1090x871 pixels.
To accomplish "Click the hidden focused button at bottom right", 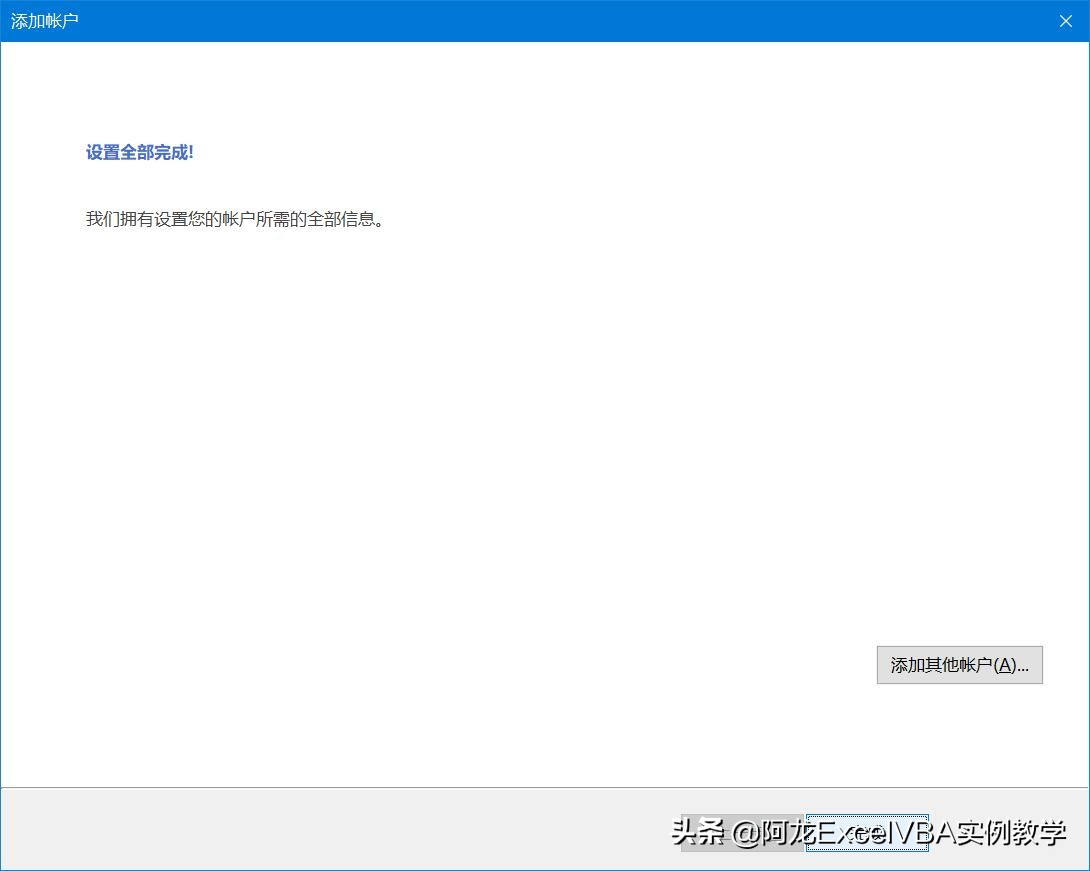I will 868,833.
